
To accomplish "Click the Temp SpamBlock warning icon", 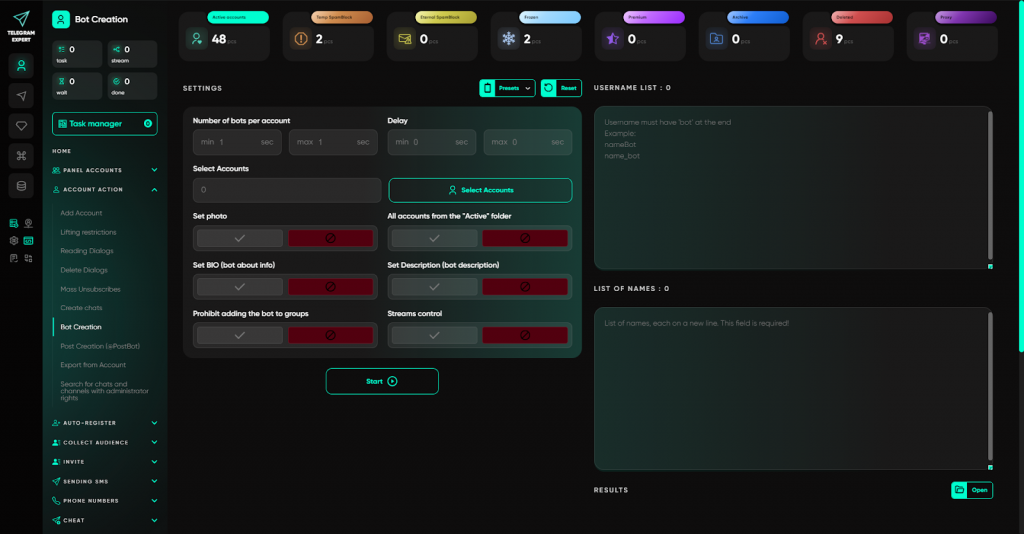I will (300, 39).
